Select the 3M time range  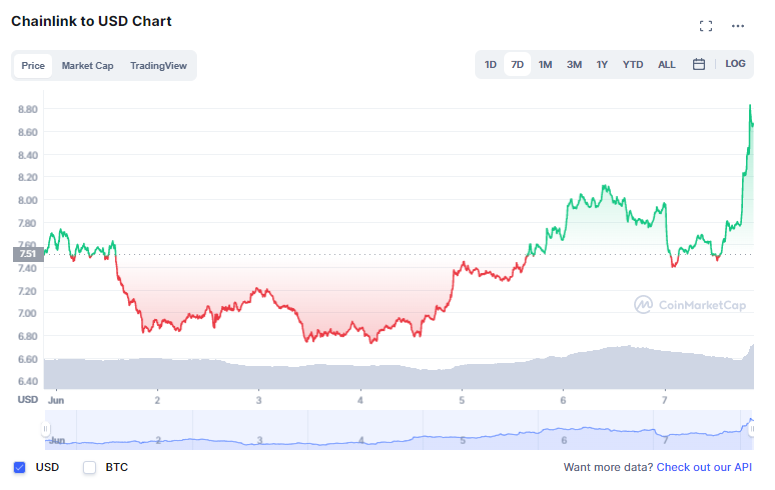[574, 65]
